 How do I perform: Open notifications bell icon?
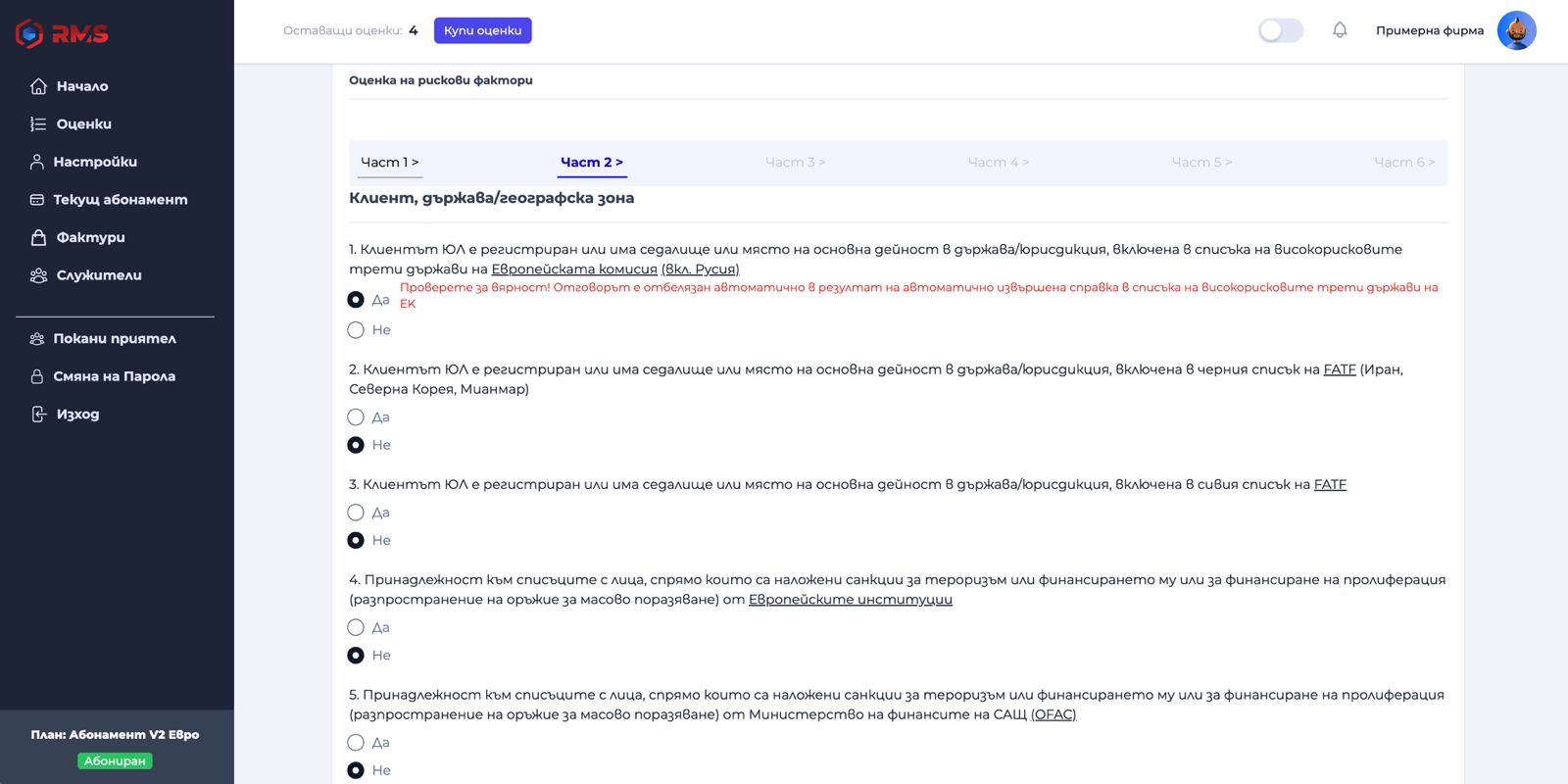click(1340, 30)
